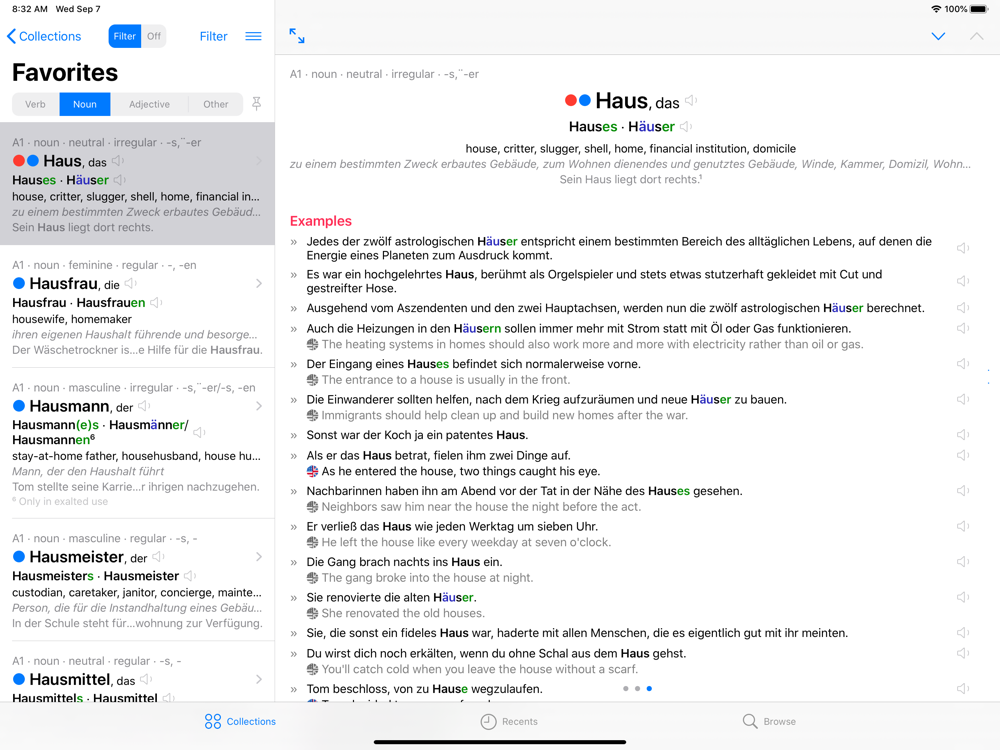Play audio for 'Nachbarinnen haben ihn' example

click(963, 491)
